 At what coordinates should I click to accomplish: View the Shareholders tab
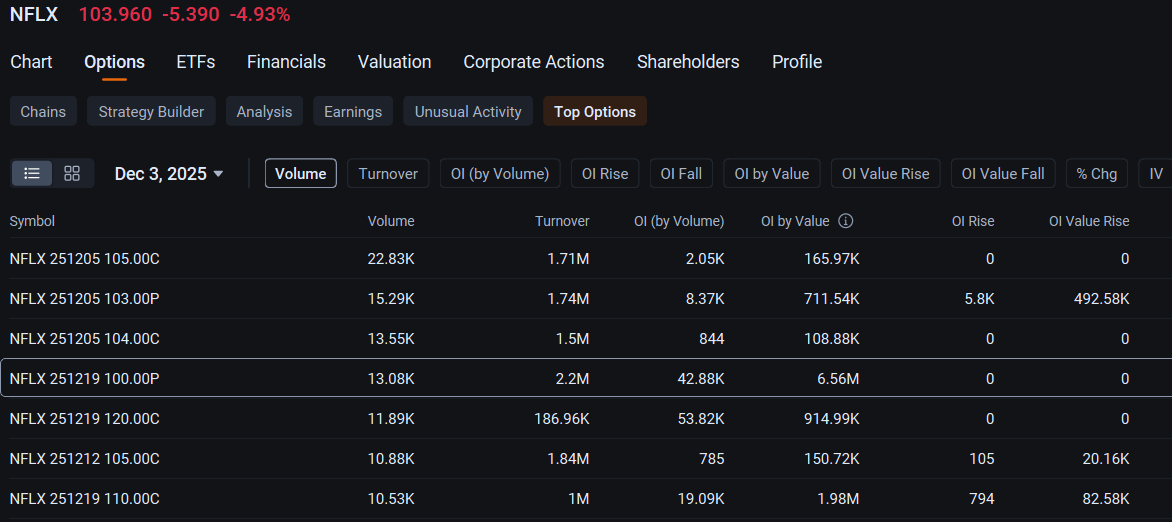(688, 62)
